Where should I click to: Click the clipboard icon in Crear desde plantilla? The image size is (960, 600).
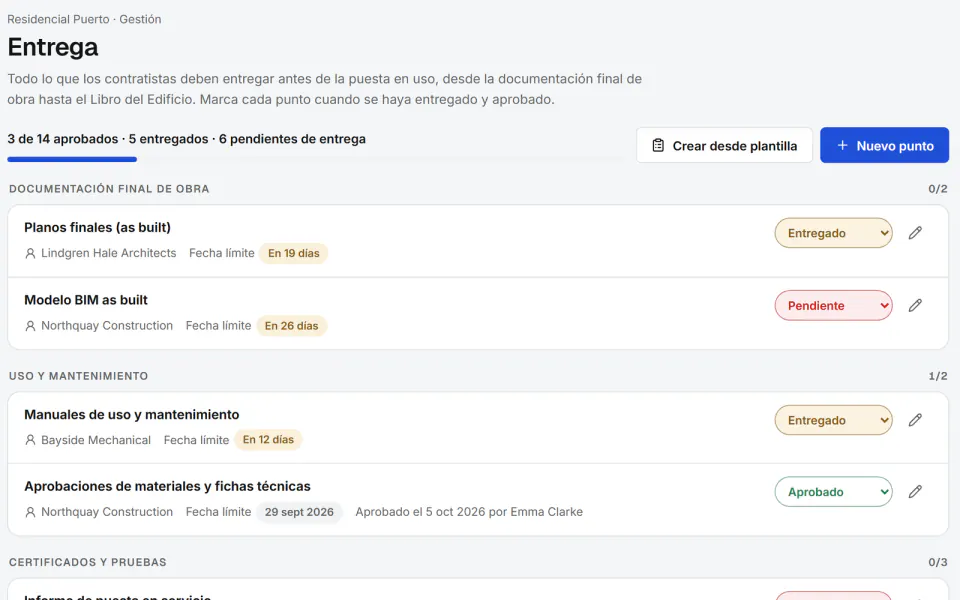tap(658, 146)
